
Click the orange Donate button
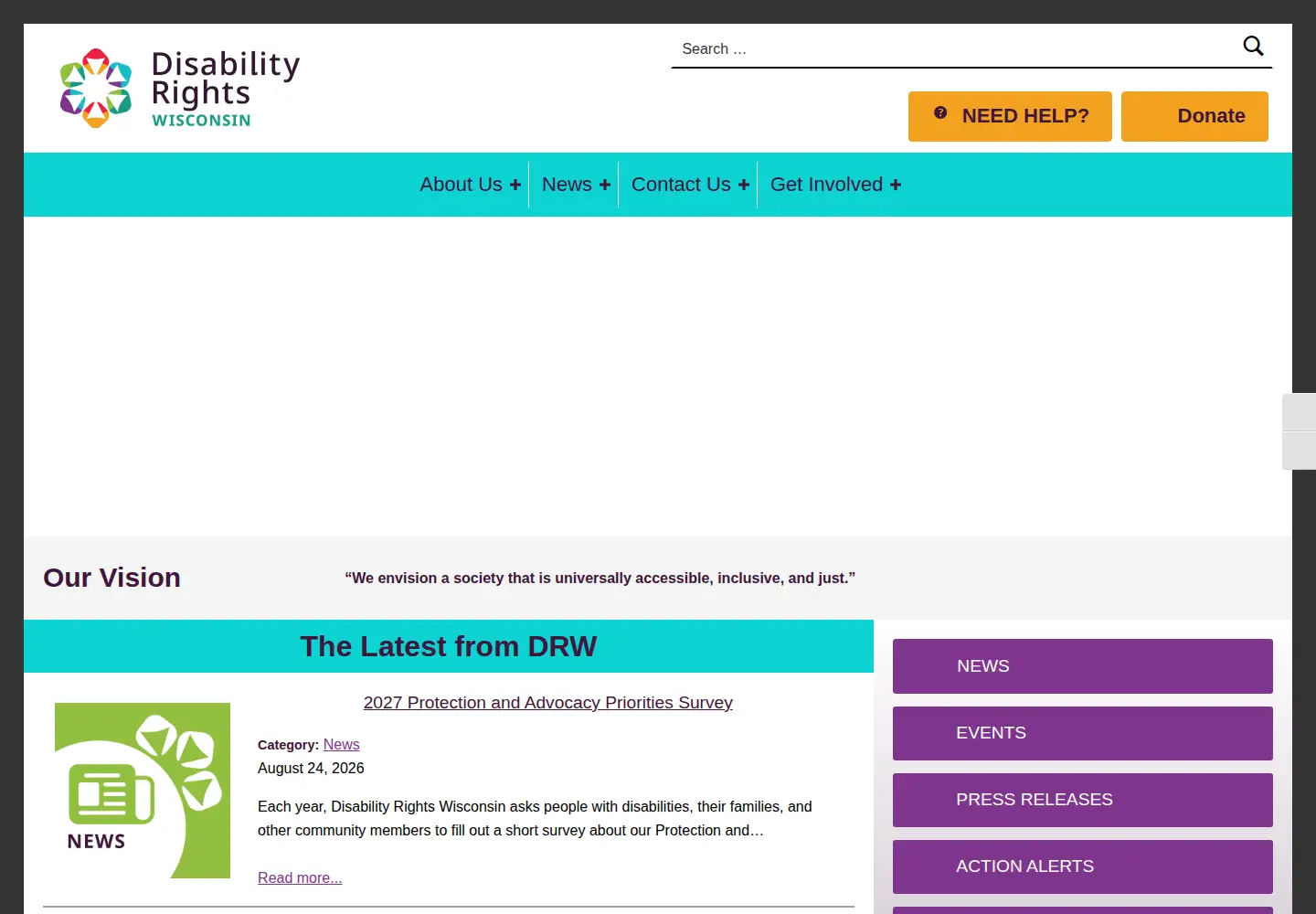click(1194, 116)
